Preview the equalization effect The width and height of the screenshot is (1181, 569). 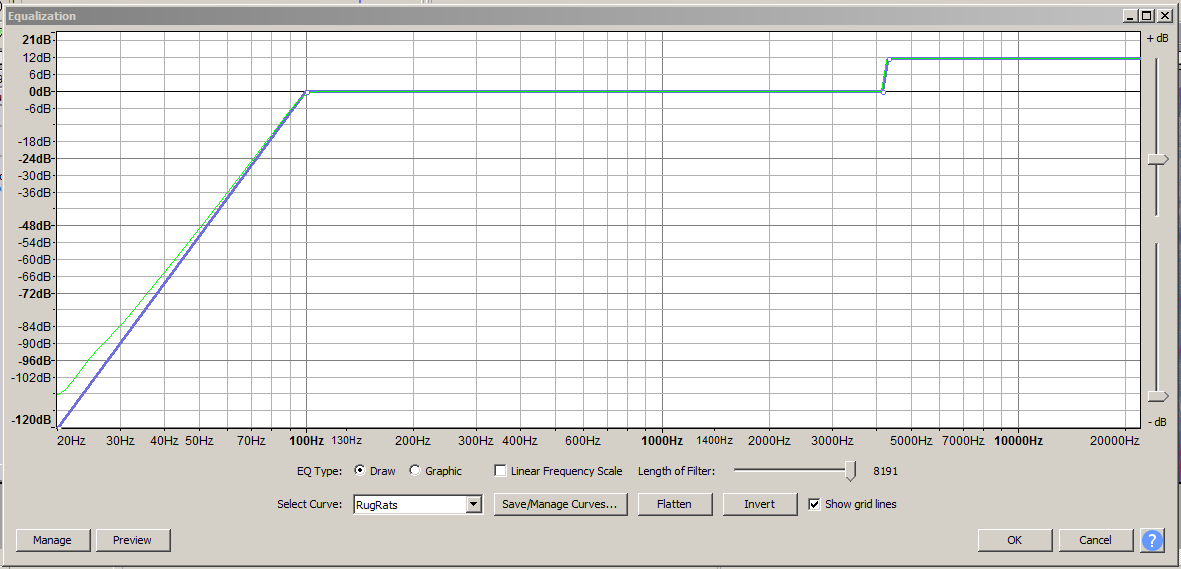pos(132,540)
